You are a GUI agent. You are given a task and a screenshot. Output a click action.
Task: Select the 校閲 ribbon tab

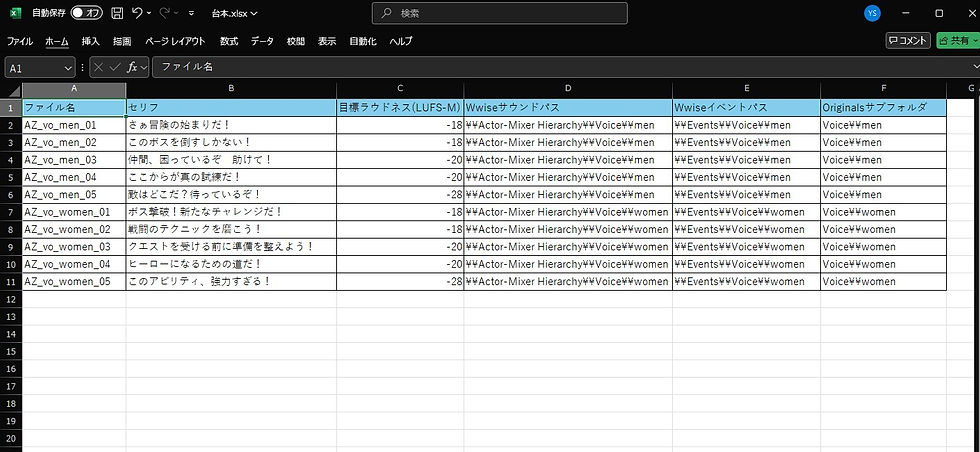296,41
